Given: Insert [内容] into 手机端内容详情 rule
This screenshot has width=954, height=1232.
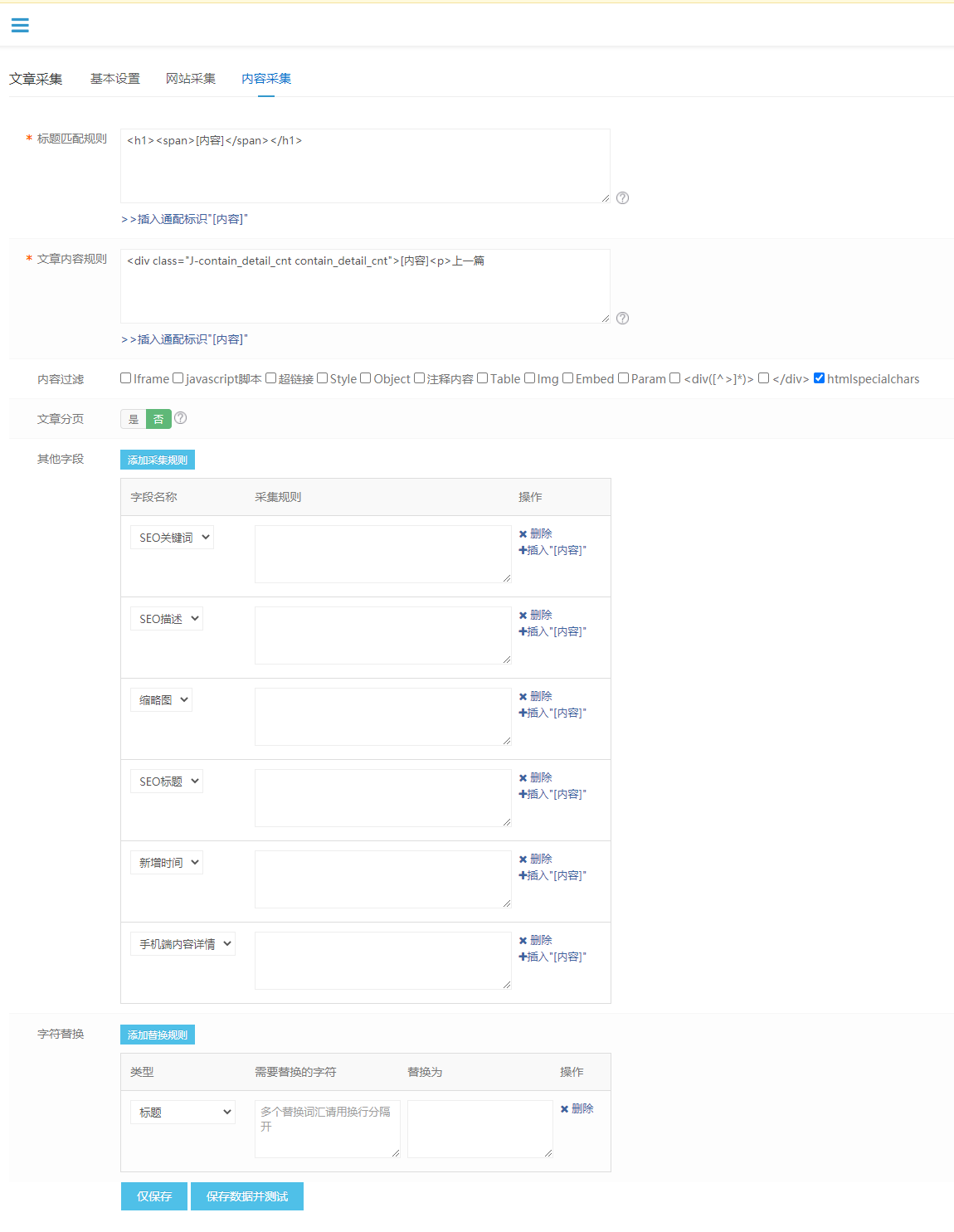Looking at the screenshot, I should (x=552, y=957).
